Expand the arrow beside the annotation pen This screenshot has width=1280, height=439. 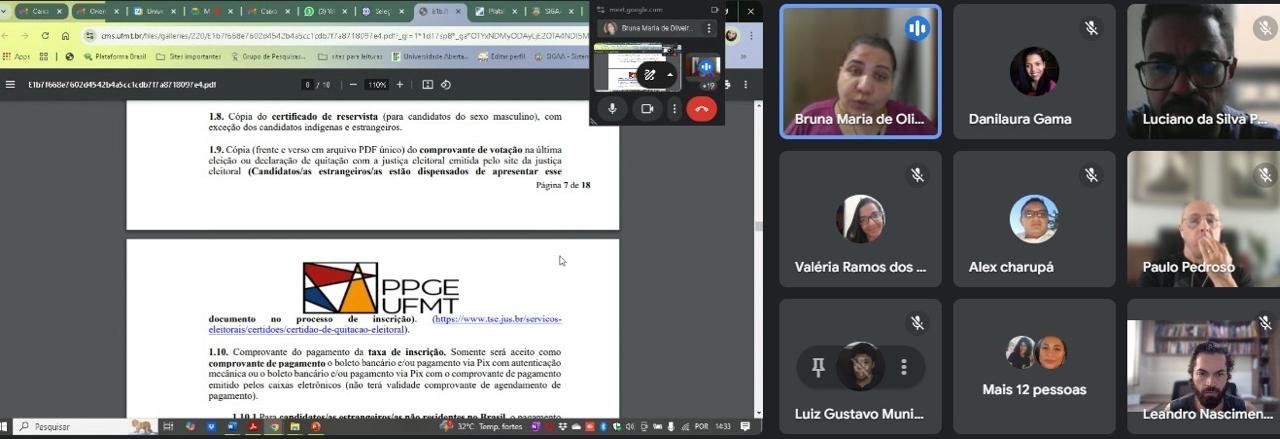click(x=669, y=75)
